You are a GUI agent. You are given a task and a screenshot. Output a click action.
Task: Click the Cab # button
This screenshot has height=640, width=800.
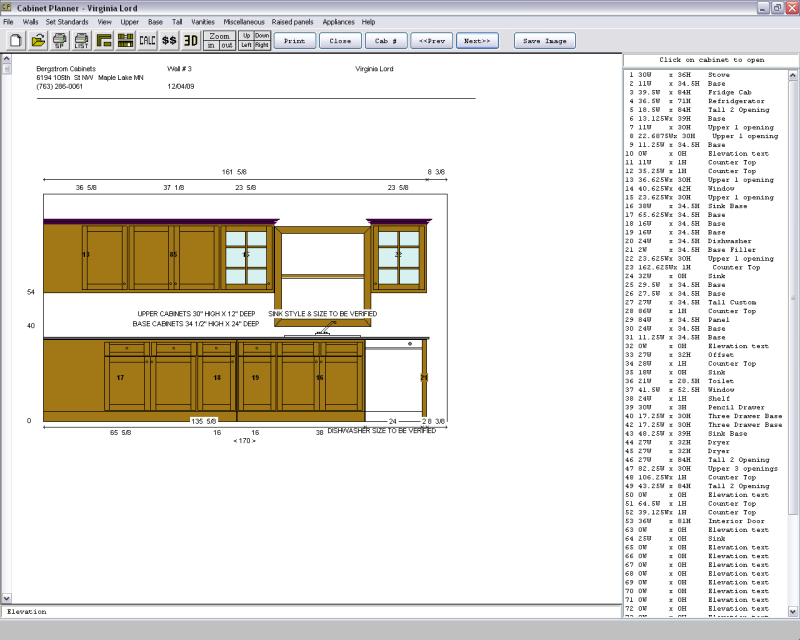pyautogui.click(x=386, y=41)
